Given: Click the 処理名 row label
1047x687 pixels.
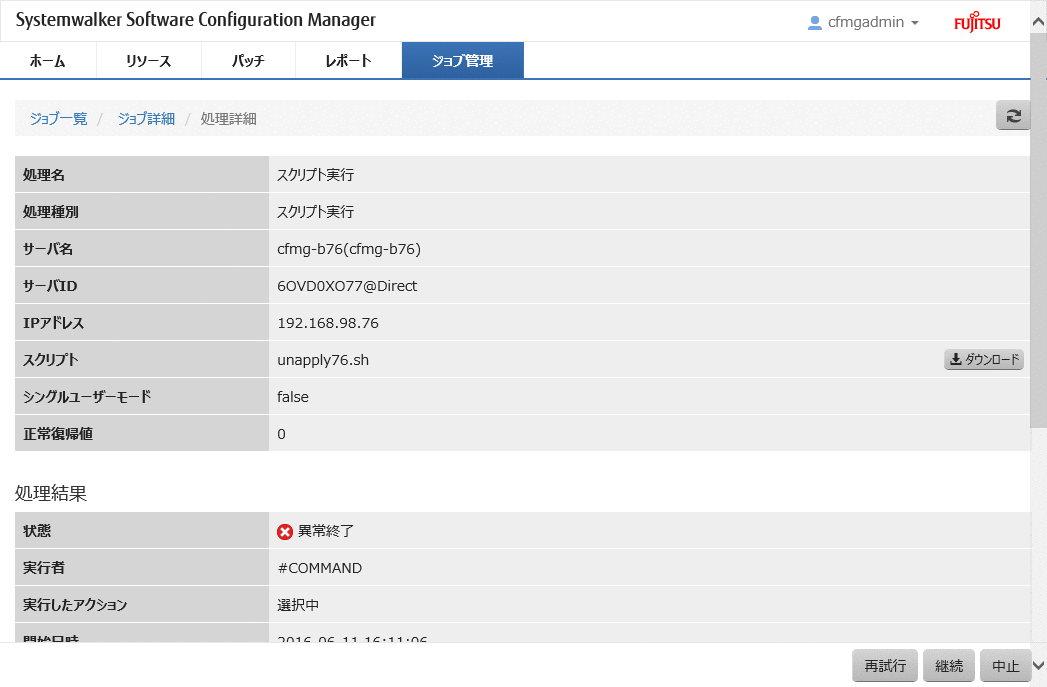Looking at the screenshot, I should (44, 175).
